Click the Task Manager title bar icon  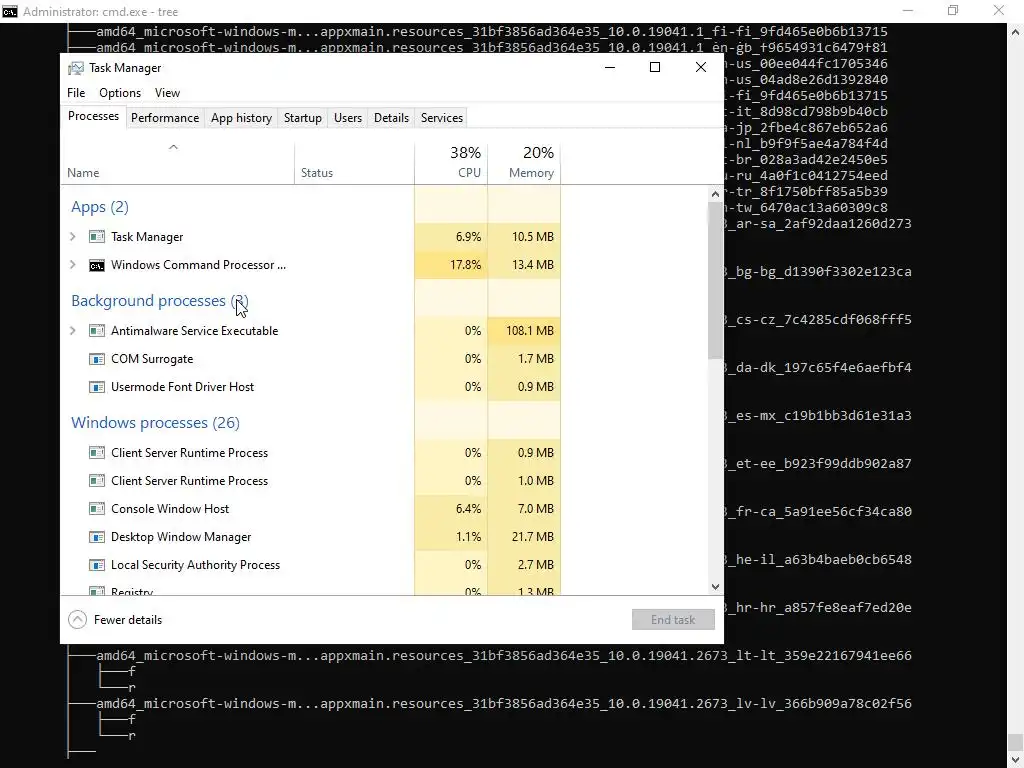click(76, 68)
